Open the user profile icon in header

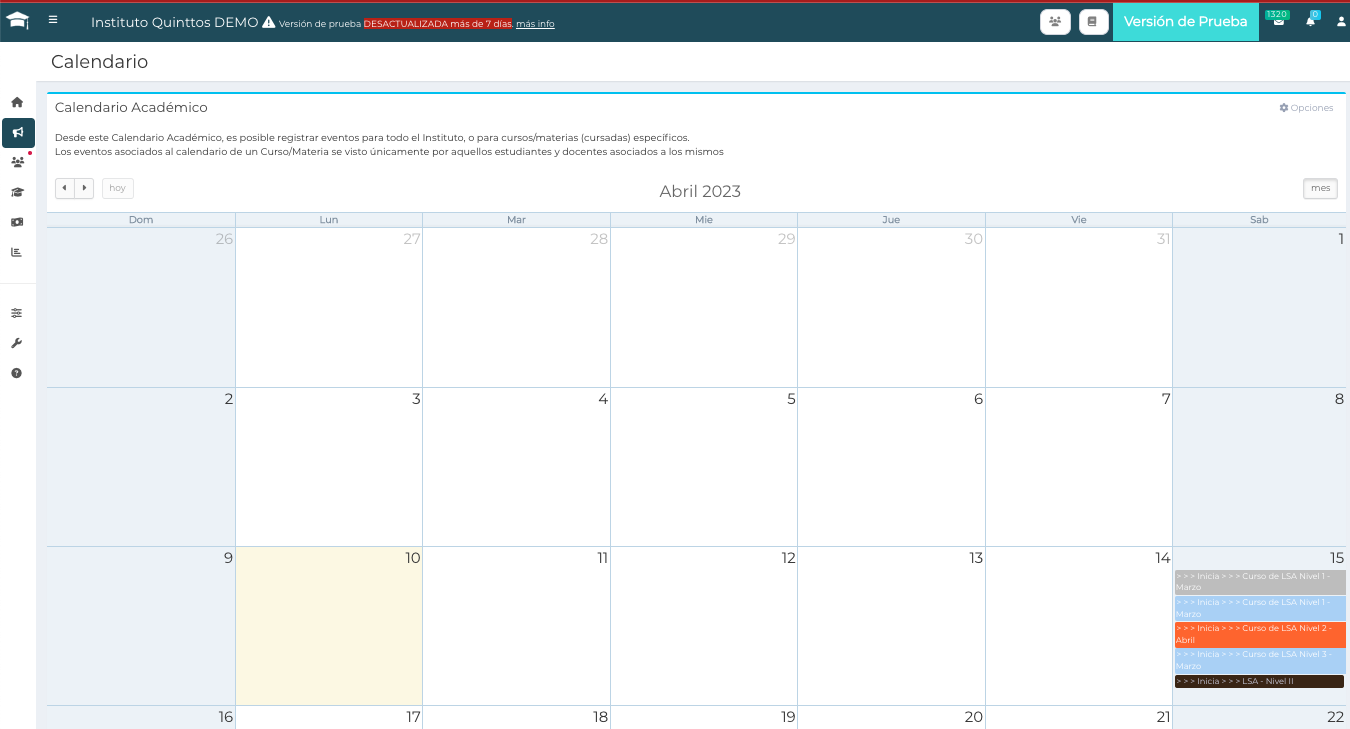point(1341,21)
